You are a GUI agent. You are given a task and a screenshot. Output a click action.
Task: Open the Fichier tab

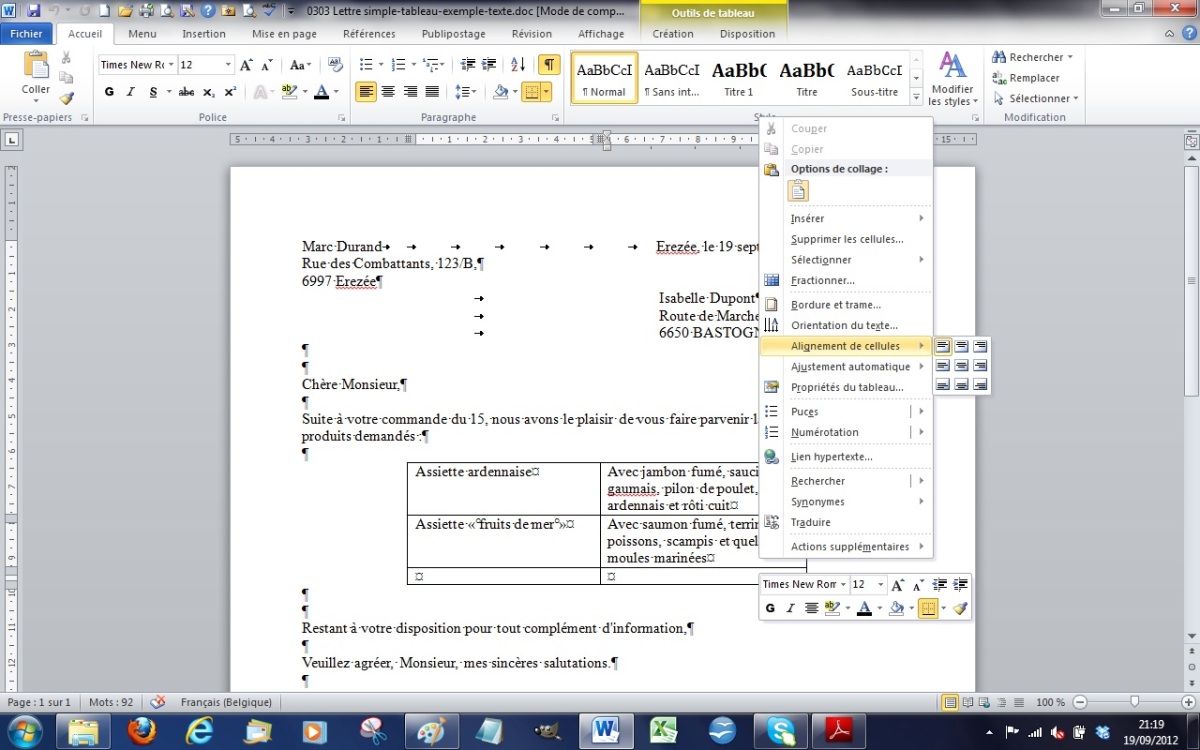(26, 34)
